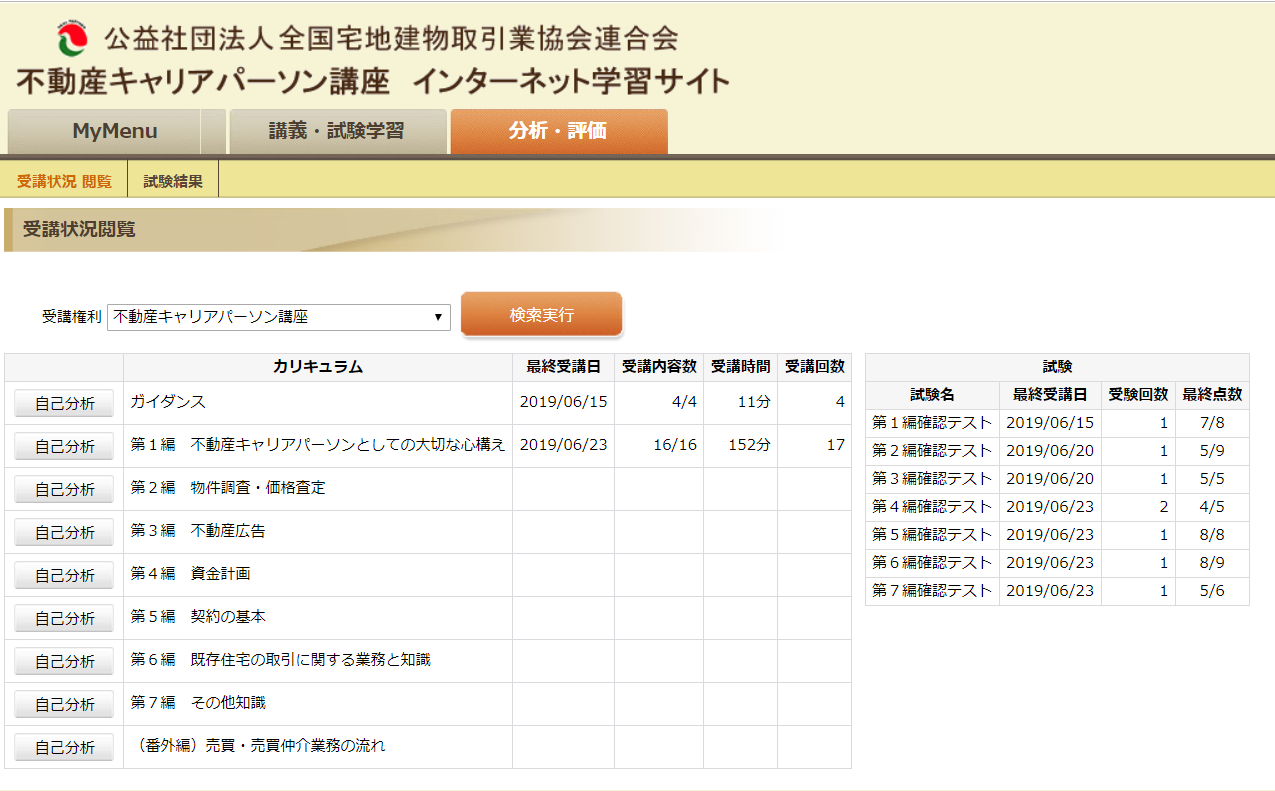The width and height of the screenshot is (1275, 791).
Task: Click 自己分析 next to 第5編 契約の基本
Action: tap(64, 618)
